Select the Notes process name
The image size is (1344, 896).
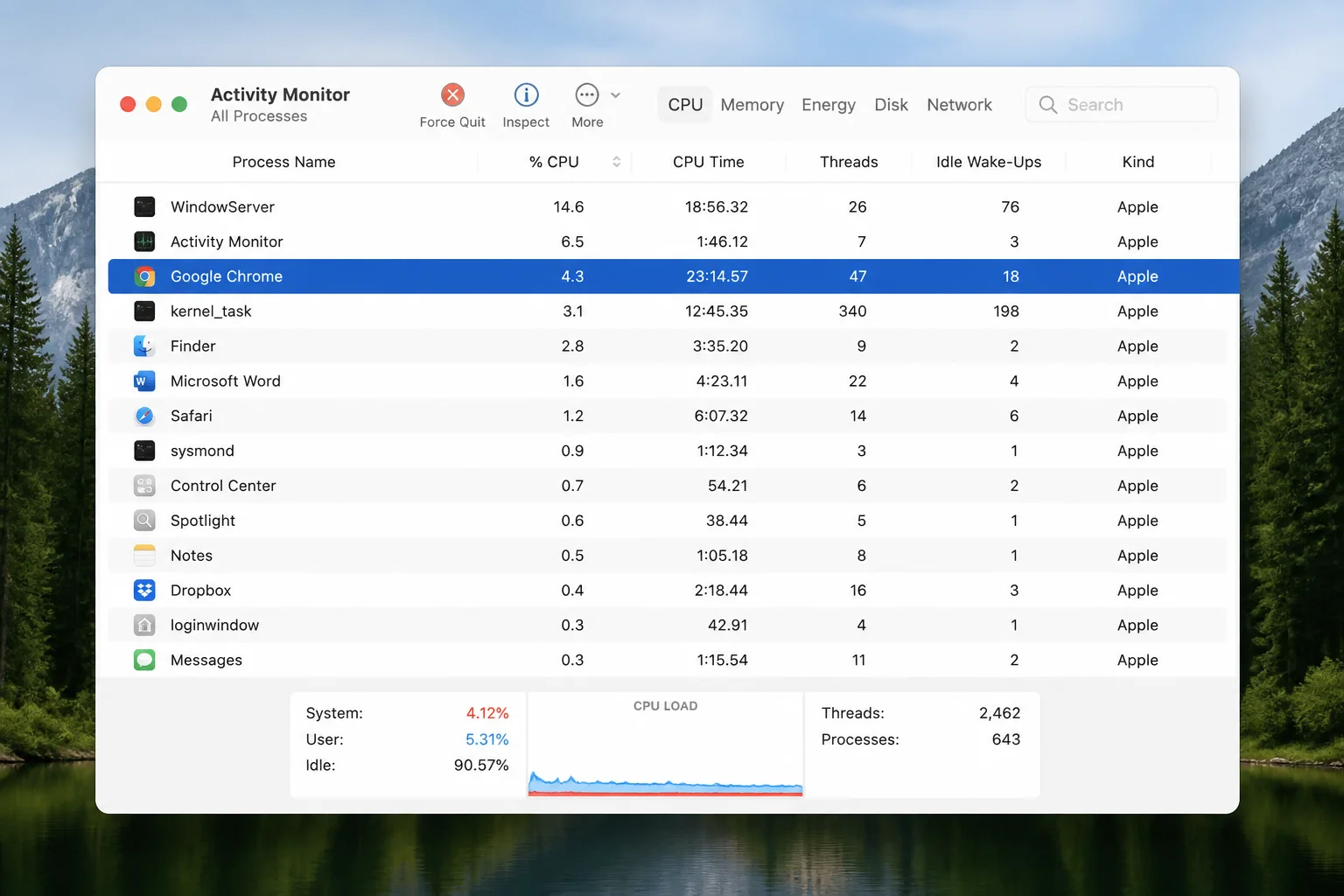(192, 556)
